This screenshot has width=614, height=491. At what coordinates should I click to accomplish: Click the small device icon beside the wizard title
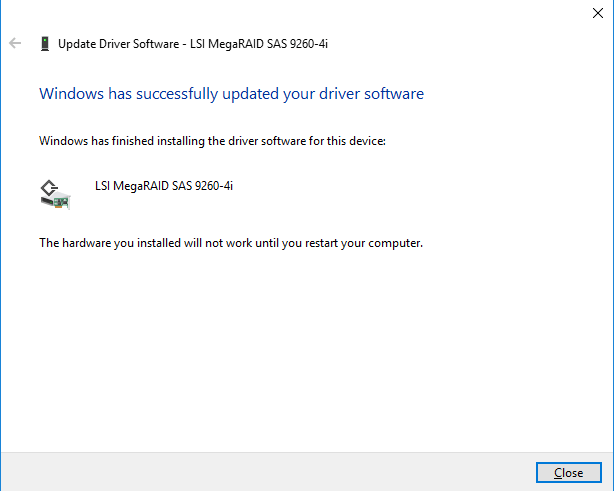[x=45, y=43]
